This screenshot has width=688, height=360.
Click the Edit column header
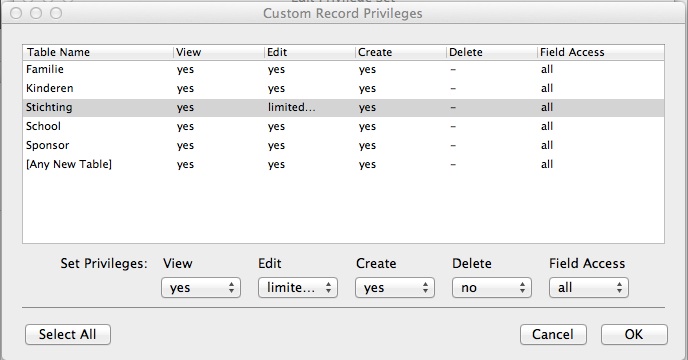310,52
